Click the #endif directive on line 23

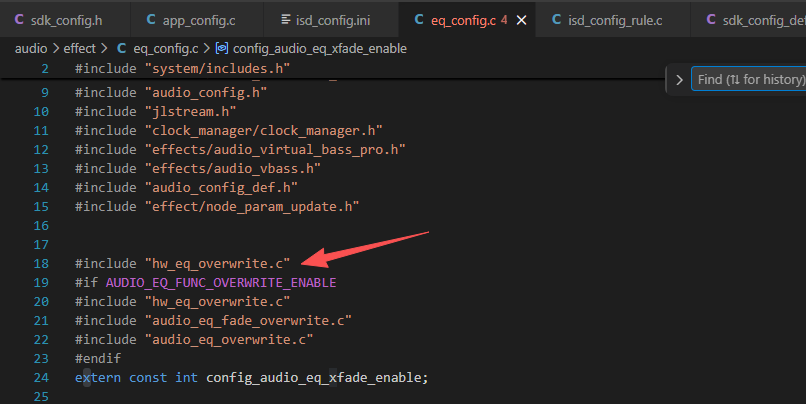point(98,359)
